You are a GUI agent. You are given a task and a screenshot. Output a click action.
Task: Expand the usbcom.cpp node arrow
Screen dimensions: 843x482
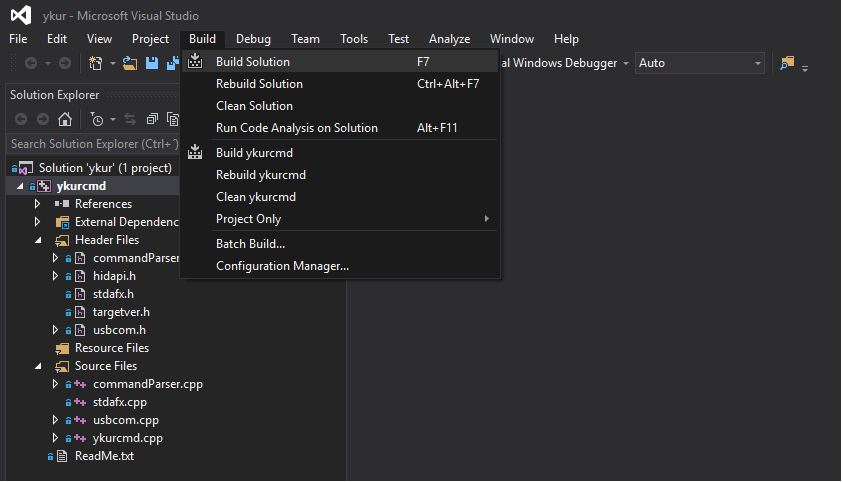click(x=56, y=420)
